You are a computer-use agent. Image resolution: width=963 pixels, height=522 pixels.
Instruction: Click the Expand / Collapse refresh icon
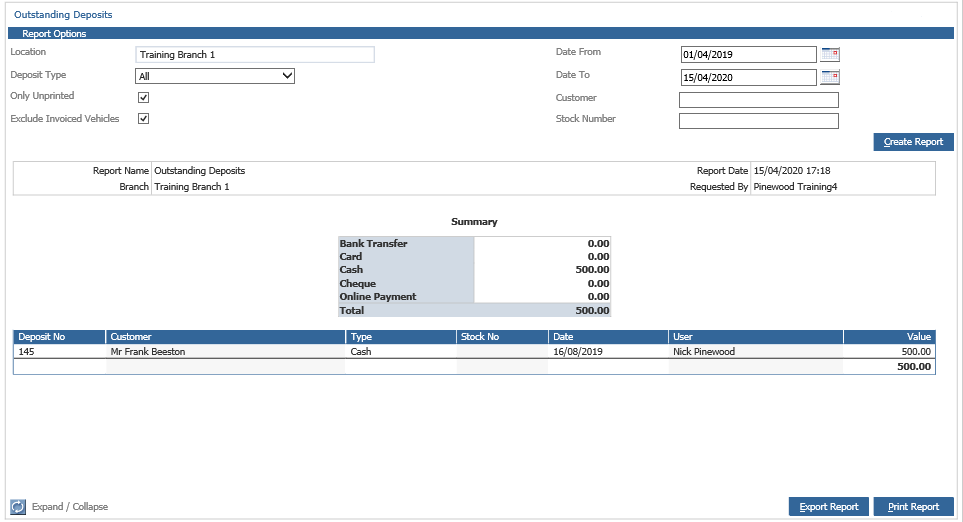(18, 507)
